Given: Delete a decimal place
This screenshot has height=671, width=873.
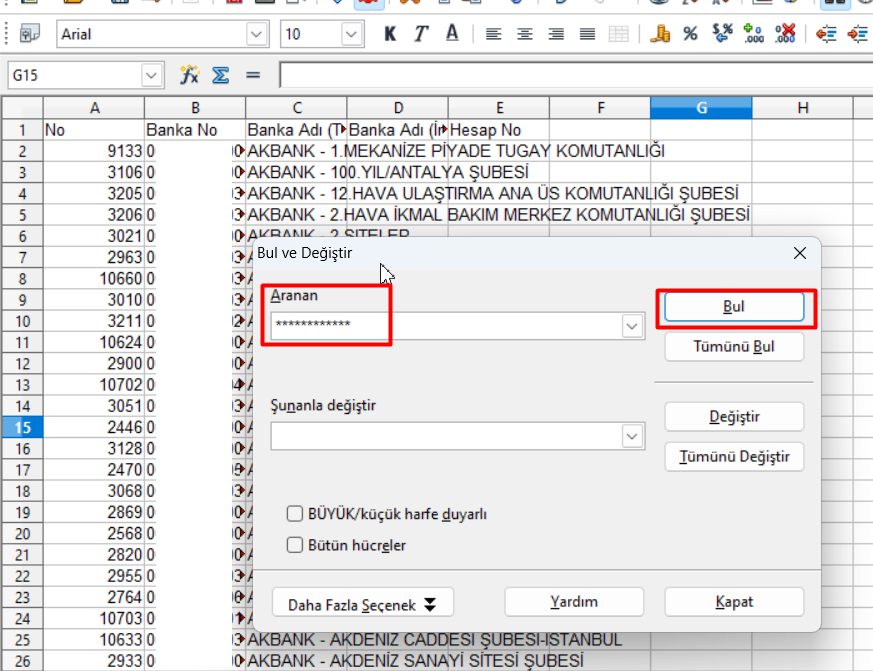Looking at the screenshot, I should [785, 35].
